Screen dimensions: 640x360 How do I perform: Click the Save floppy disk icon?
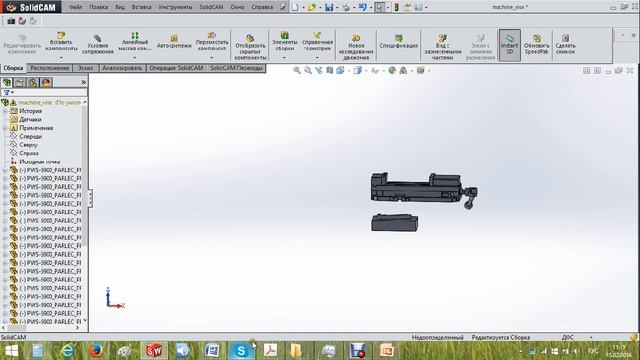(x=329, y=7)
